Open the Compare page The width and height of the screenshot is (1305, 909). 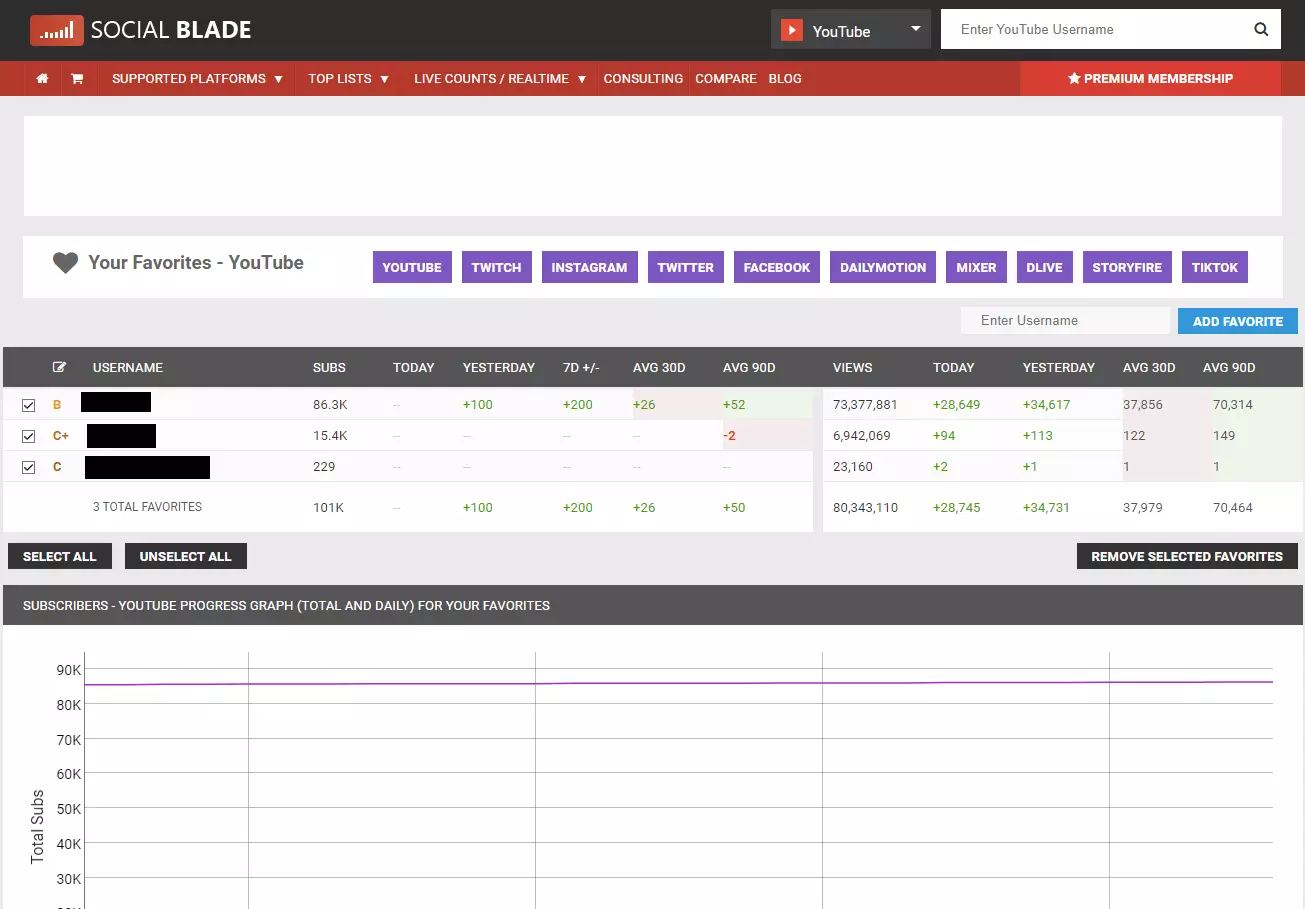click(x=726, y=79)
